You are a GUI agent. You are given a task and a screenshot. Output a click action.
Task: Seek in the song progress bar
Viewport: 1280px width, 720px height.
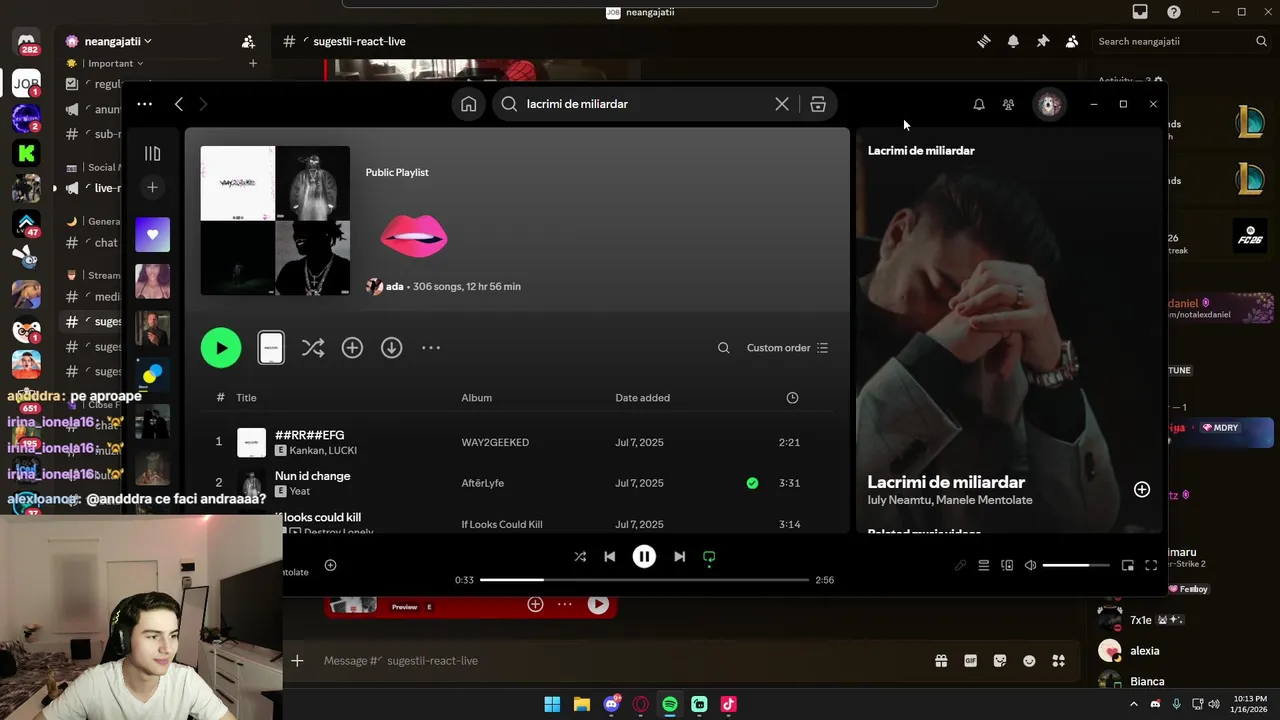point(644,580)
